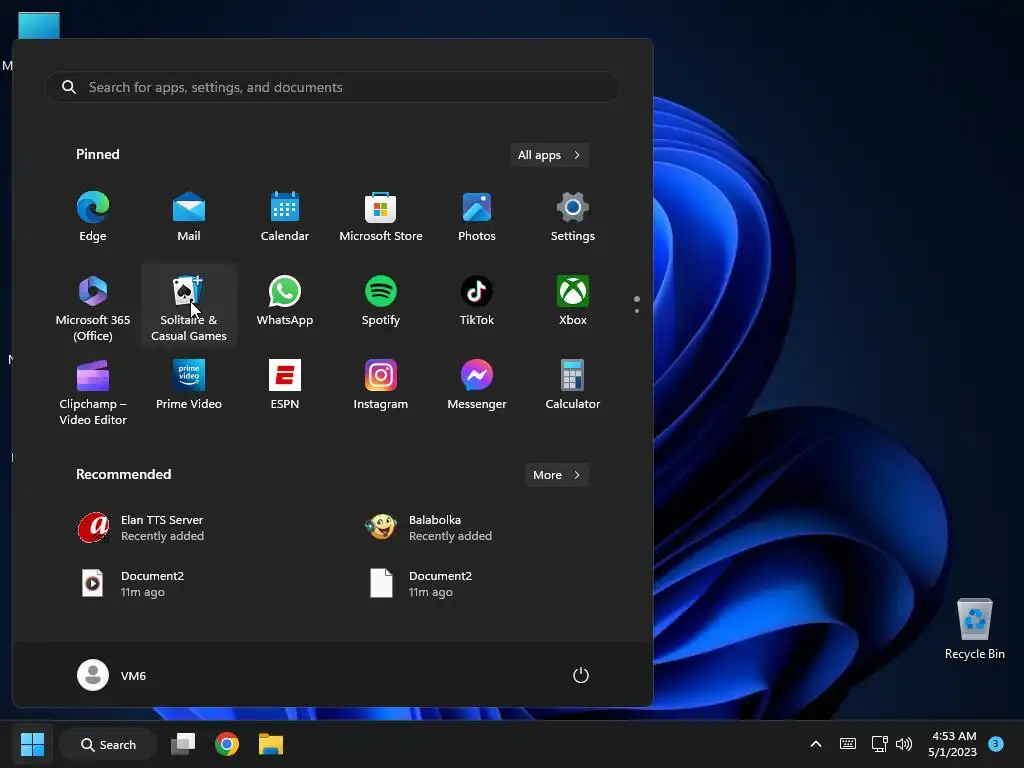Expand All apps list
The height and width of the screenshot is (768, 1024).
coord(549,155)
